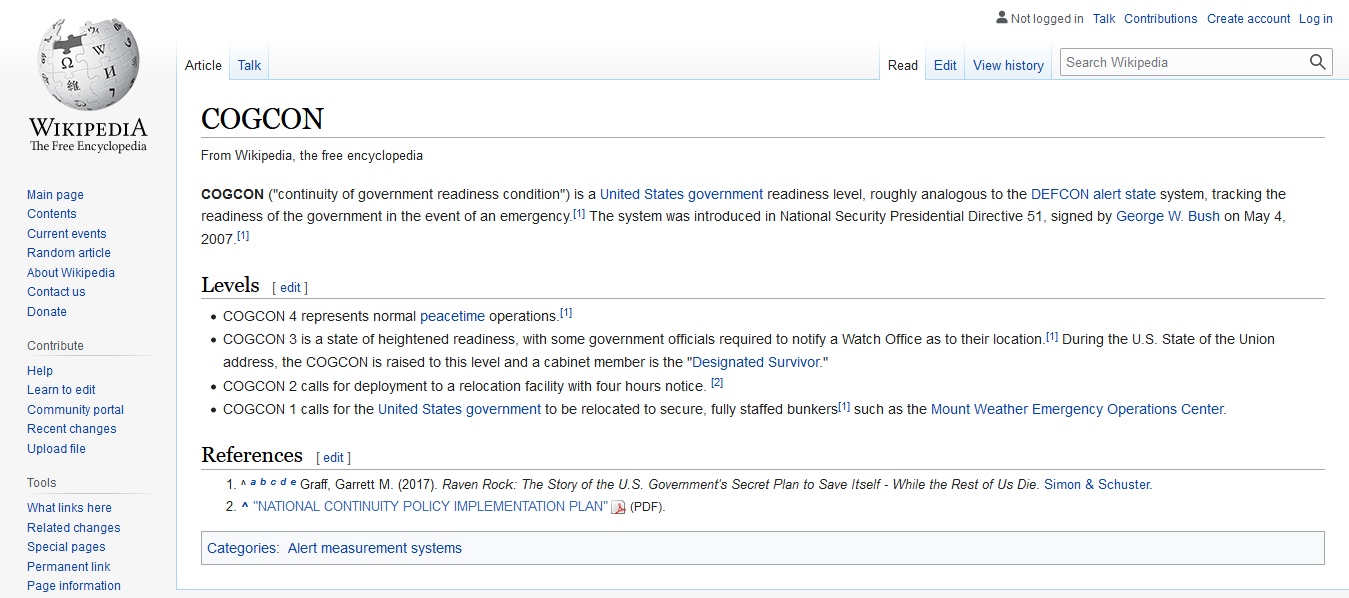Viewport: 1349px width, 598px height.
Task: Click the Tools sidebar heading
Action: (x=42, y=483)
